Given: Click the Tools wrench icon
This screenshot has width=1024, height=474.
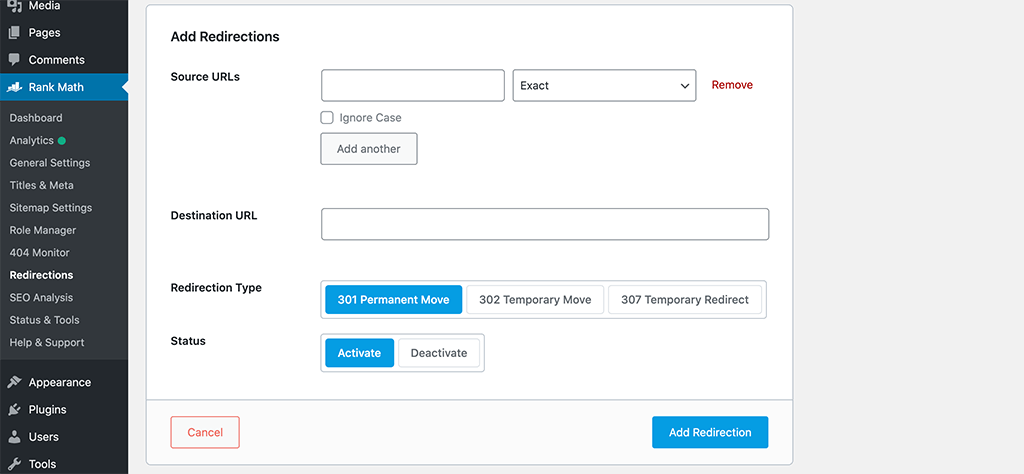Looking at the screenshot, I should pos(15,464).
